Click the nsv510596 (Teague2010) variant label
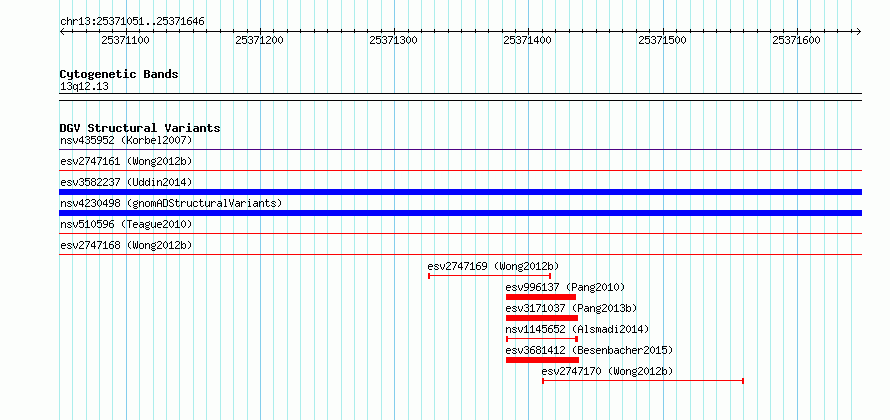Image resolution: width=890 pixels, height=420 pixels. click(126, 224)
